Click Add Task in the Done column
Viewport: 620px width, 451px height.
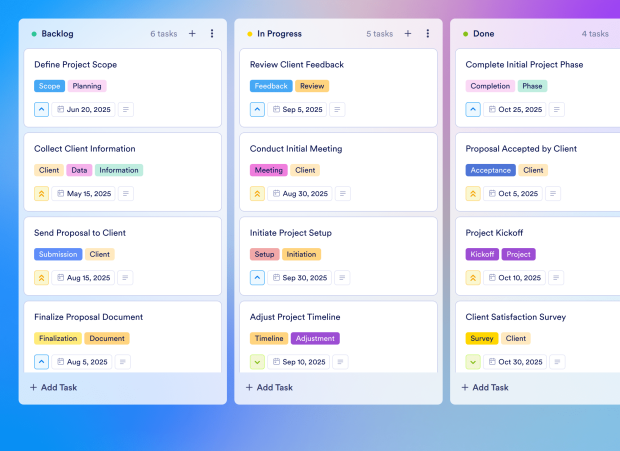485,387
